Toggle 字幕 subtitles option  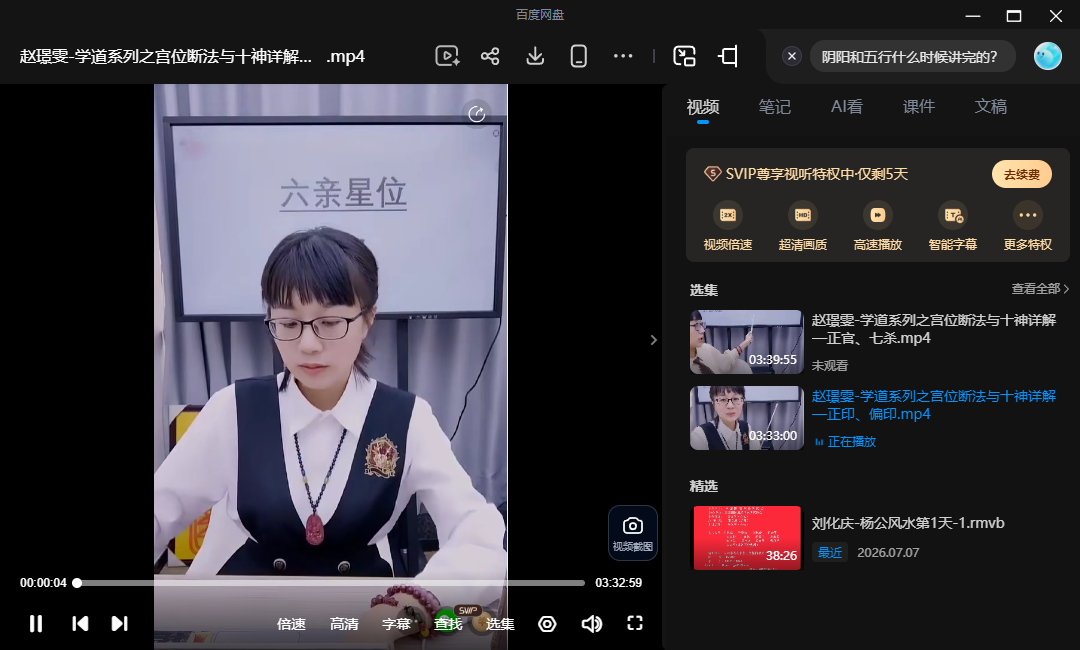coord(396,624)
